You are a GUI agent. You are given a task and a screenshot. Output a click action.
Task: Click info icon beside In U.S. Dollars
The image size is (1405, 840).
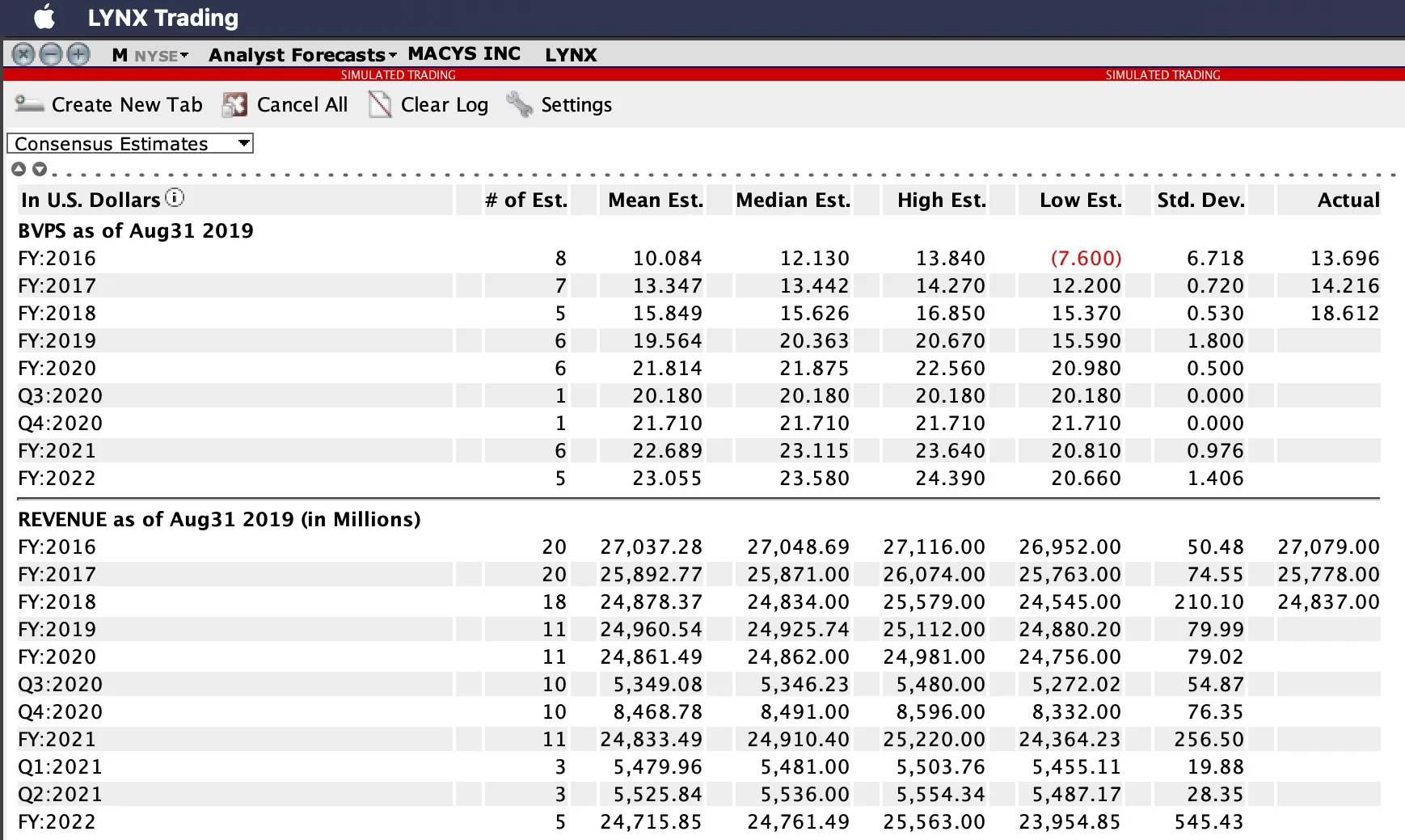pyautogui.click(x=175, y=198)
